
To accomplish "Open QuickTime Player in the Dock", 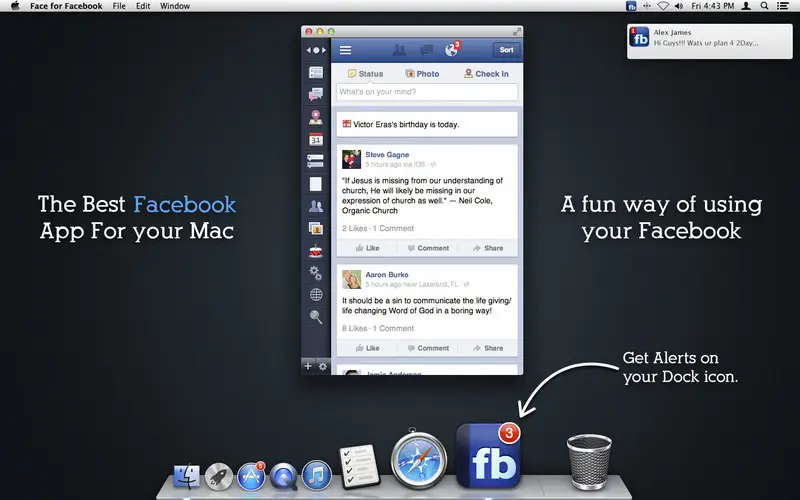I will pyautogui.click(x=284, y=476).
